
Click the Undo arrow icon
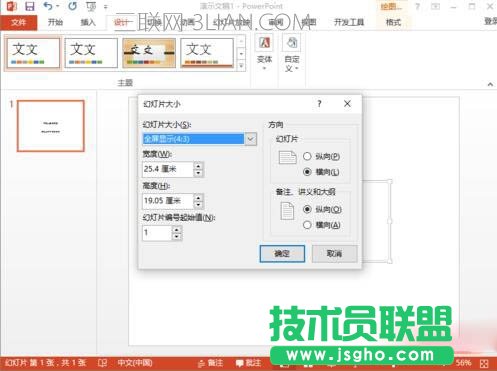tap(48, 6)
